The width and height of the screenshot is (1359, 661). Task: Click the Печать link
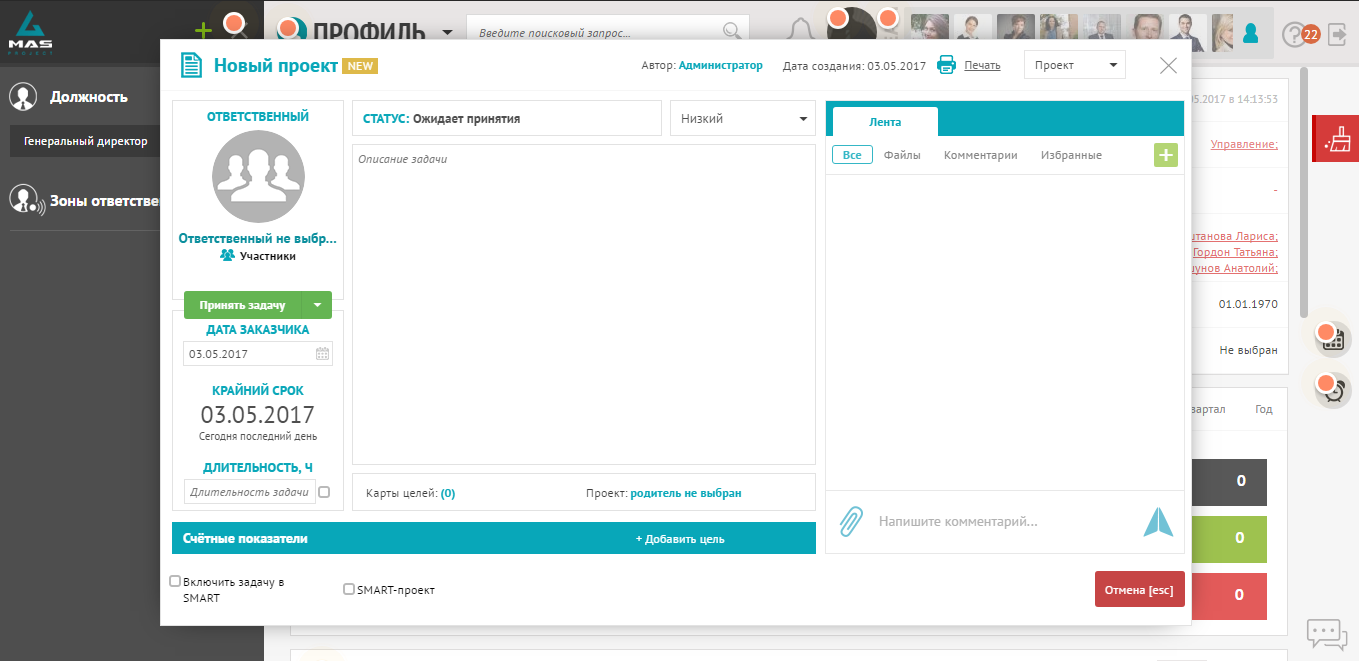(x=982, y=65)
